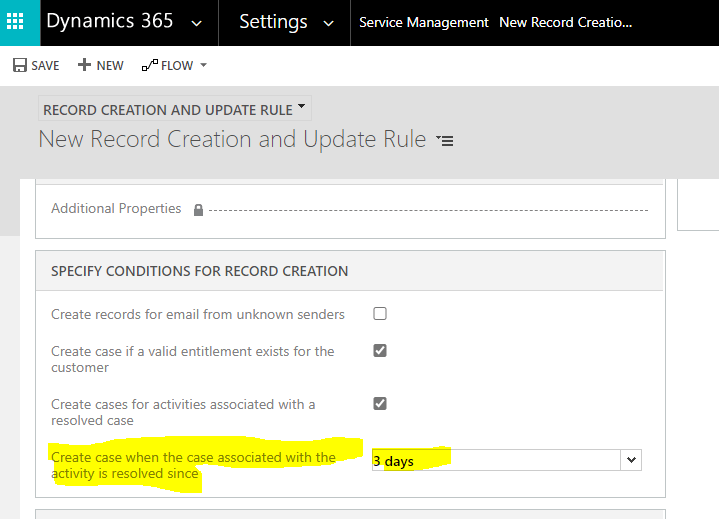This screenshot has width=719, height=519.
Task: Enable create records for unknown senders checkbox
Action: click(x=380, y=314)
